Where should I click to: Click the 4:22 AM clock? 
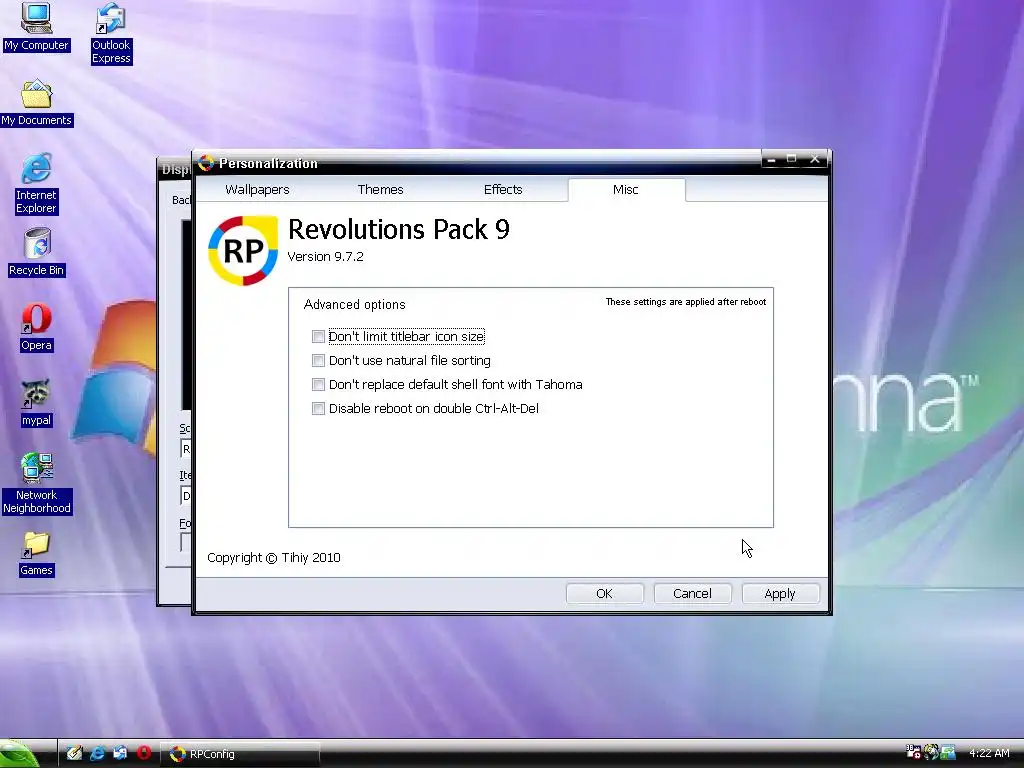coord(989,753)
